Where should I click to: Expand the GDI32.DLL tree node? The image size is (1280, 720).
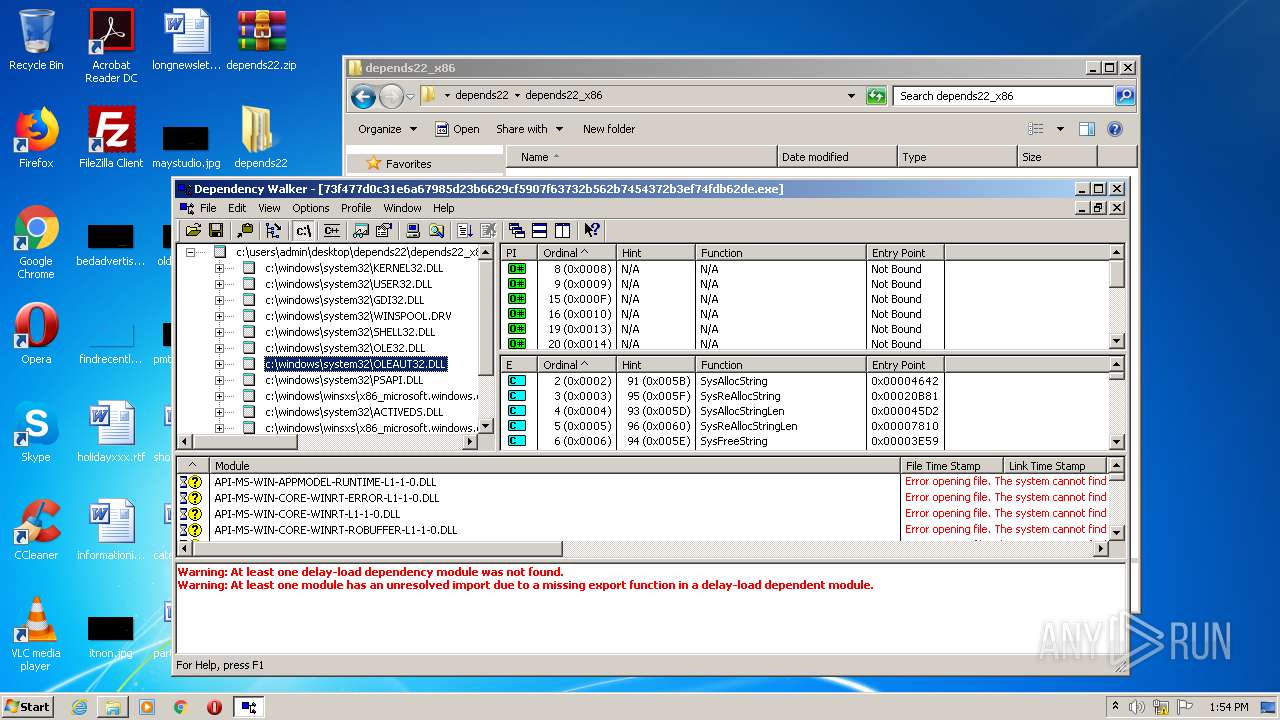click(x=219, y=300)
